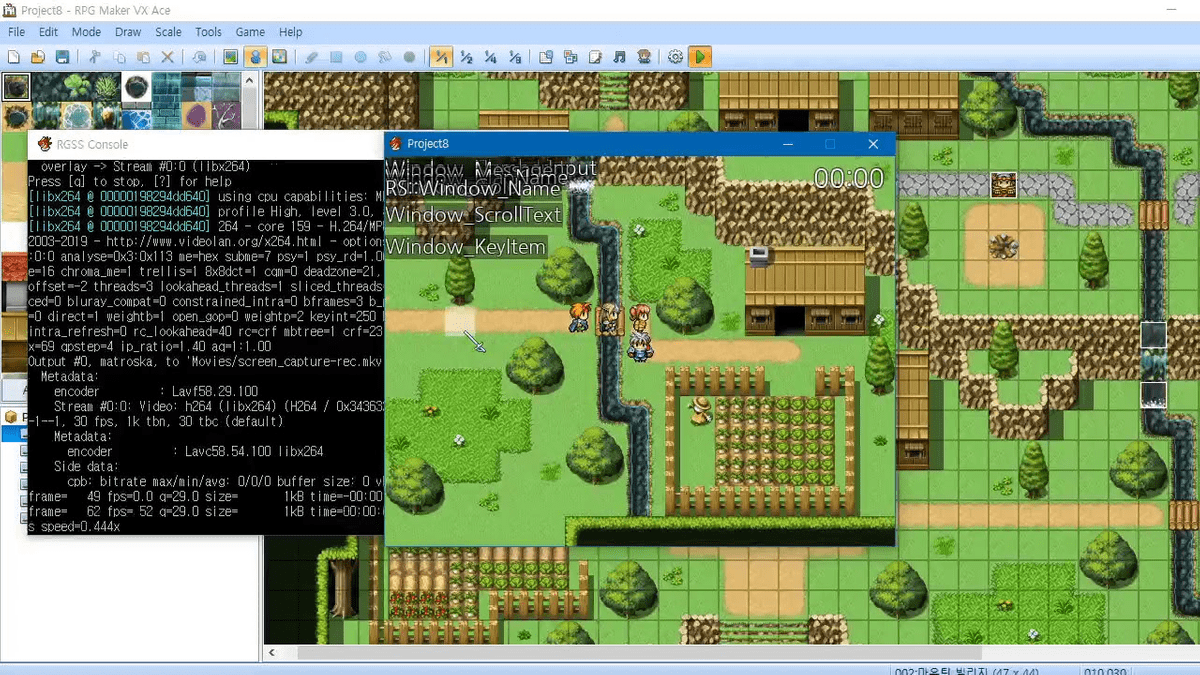Click the RGSS Console window title bar
The width and height of the screenshot is (1200, 675).
206,144
